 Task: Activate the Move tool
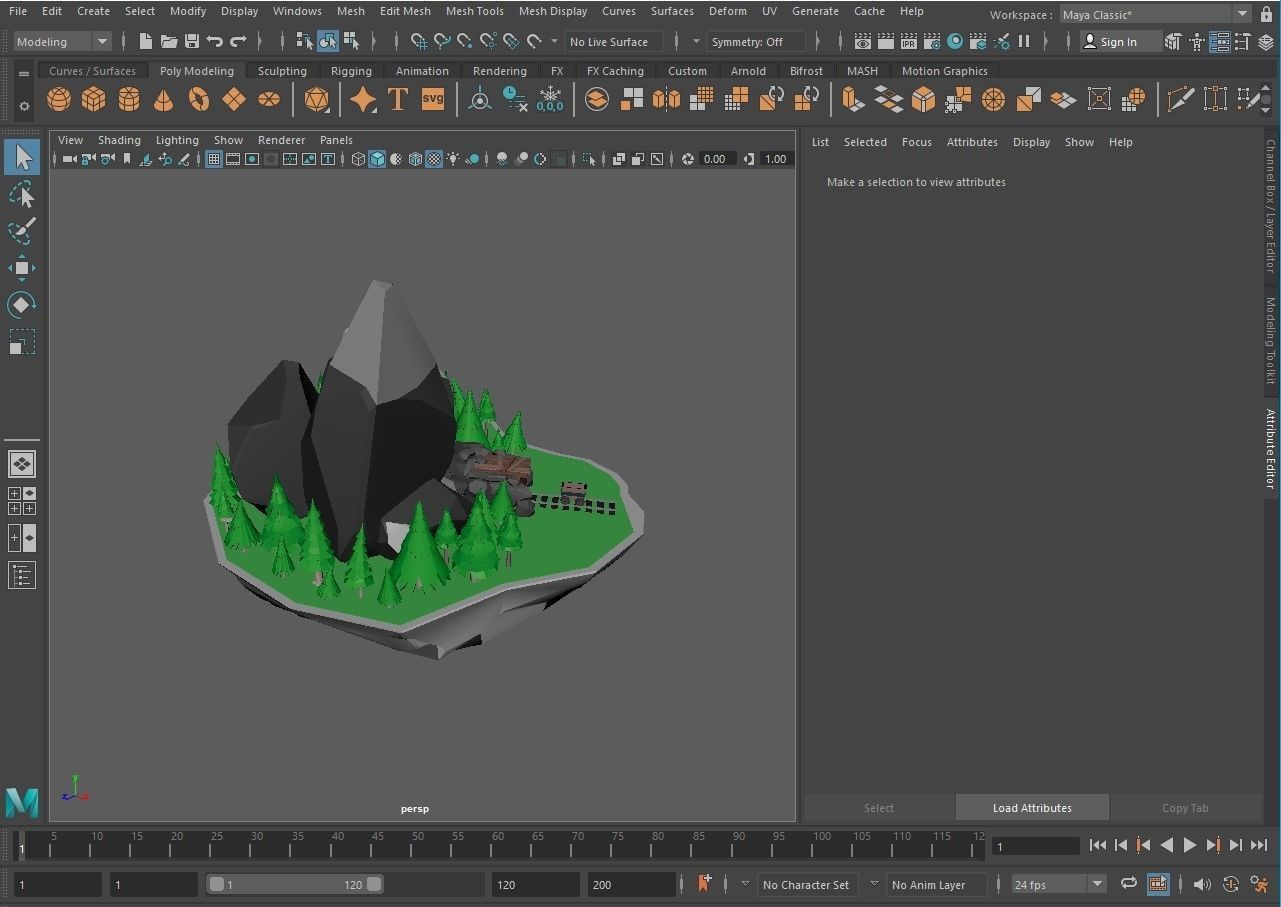coord(22,268)
